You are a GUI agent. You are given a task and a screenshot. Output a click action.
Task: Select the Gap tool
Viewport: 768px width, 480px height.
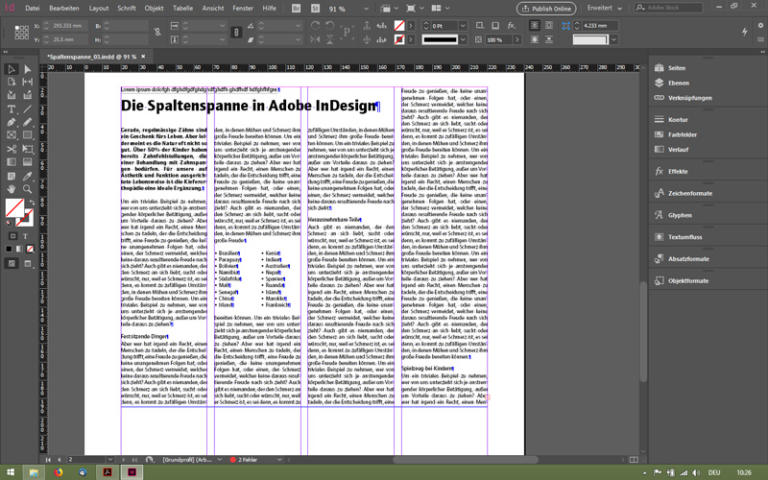(27, 82)
